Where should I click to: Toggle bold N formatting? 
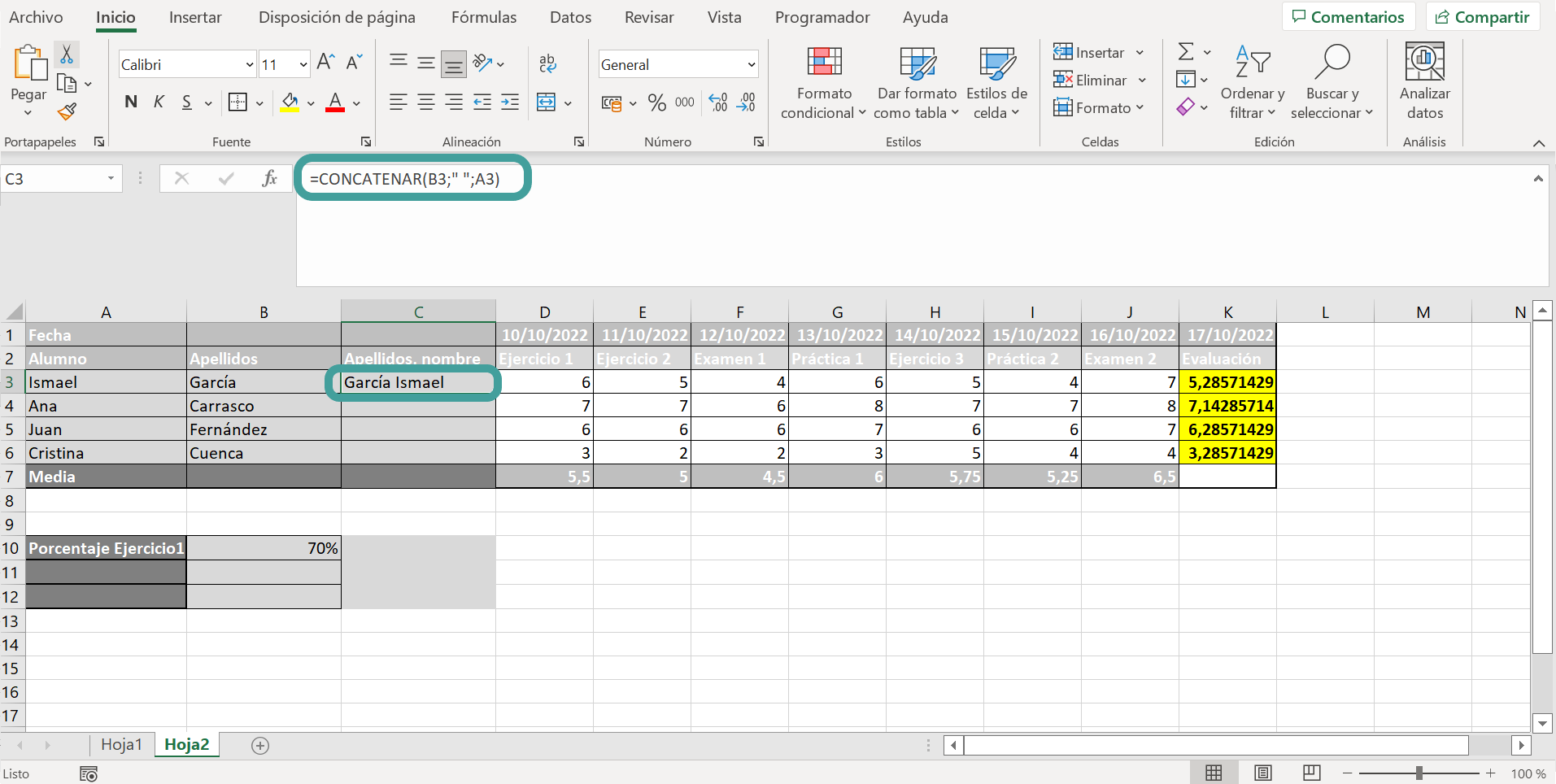coord(131,102)
